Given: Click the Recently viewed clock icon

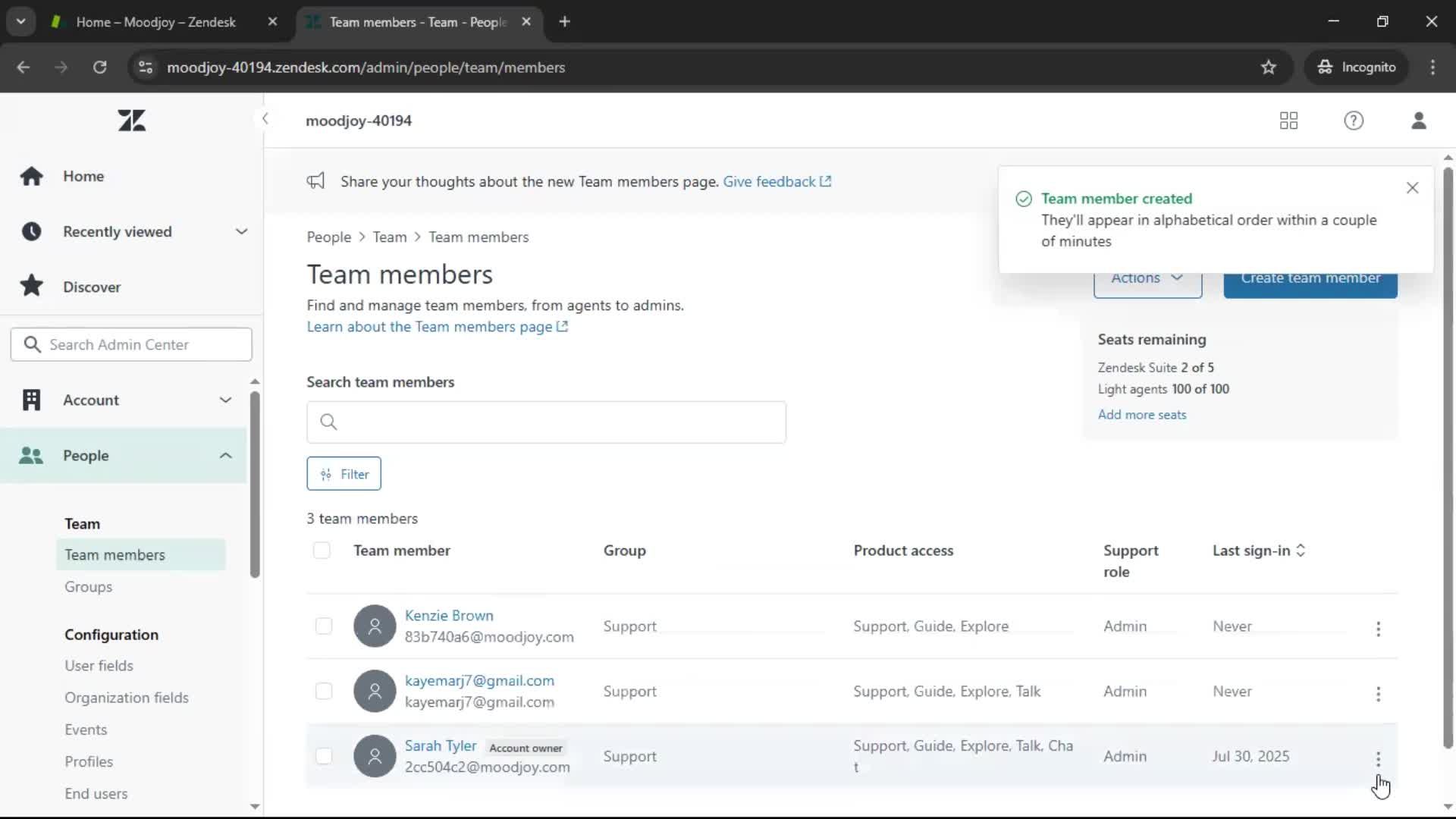Looking at the screenshot, I should click(32, 231).
